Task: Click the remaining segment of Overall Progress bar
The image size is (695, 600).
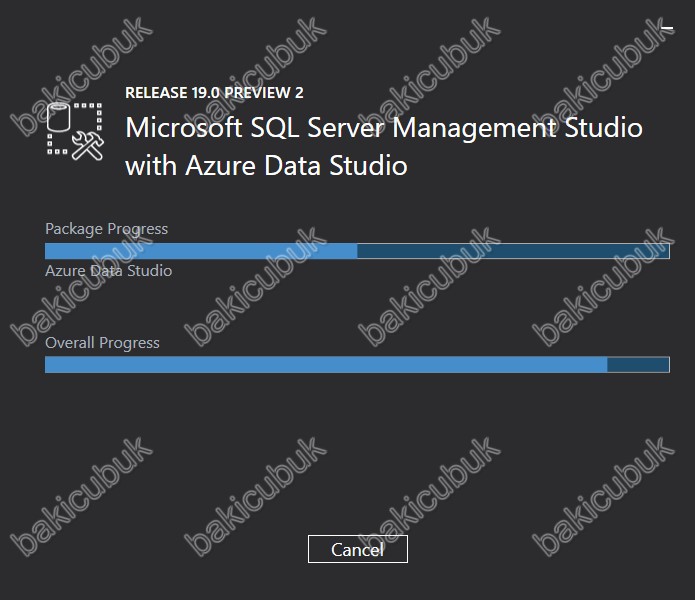Action: 638,365
